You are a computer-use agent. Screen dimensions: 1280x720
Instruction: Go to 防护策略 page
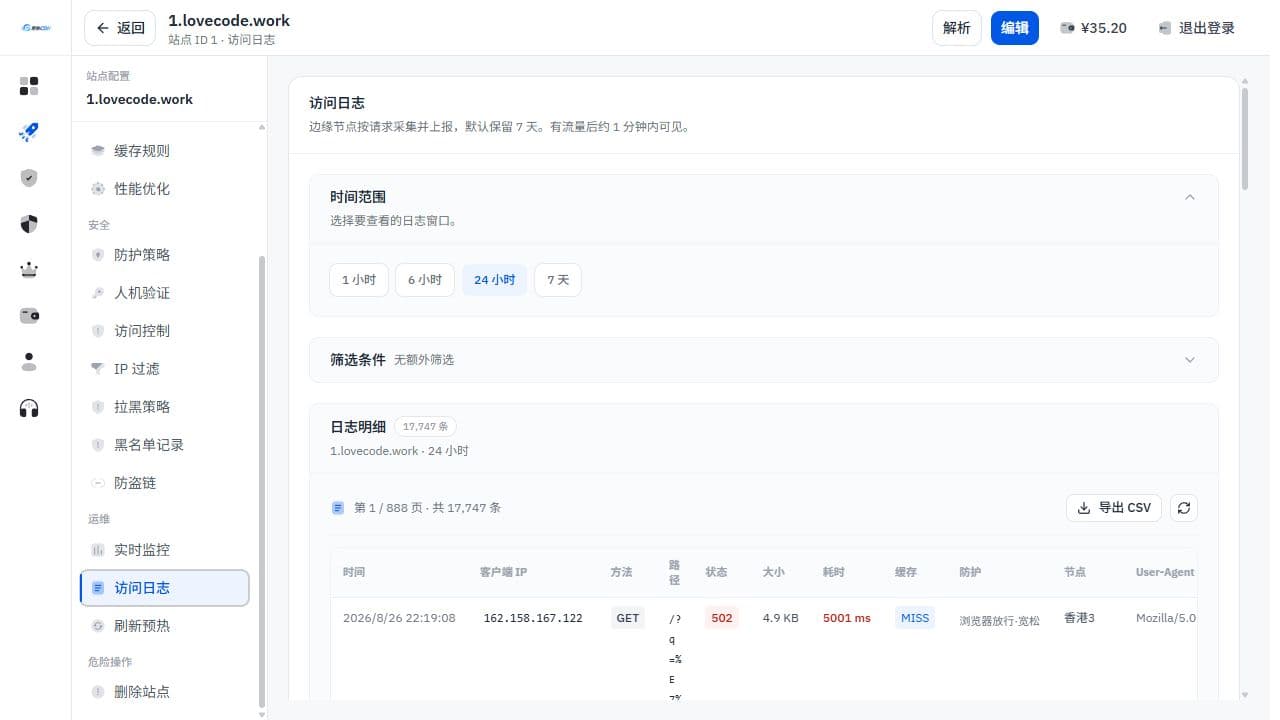click(x=165, y=255)
